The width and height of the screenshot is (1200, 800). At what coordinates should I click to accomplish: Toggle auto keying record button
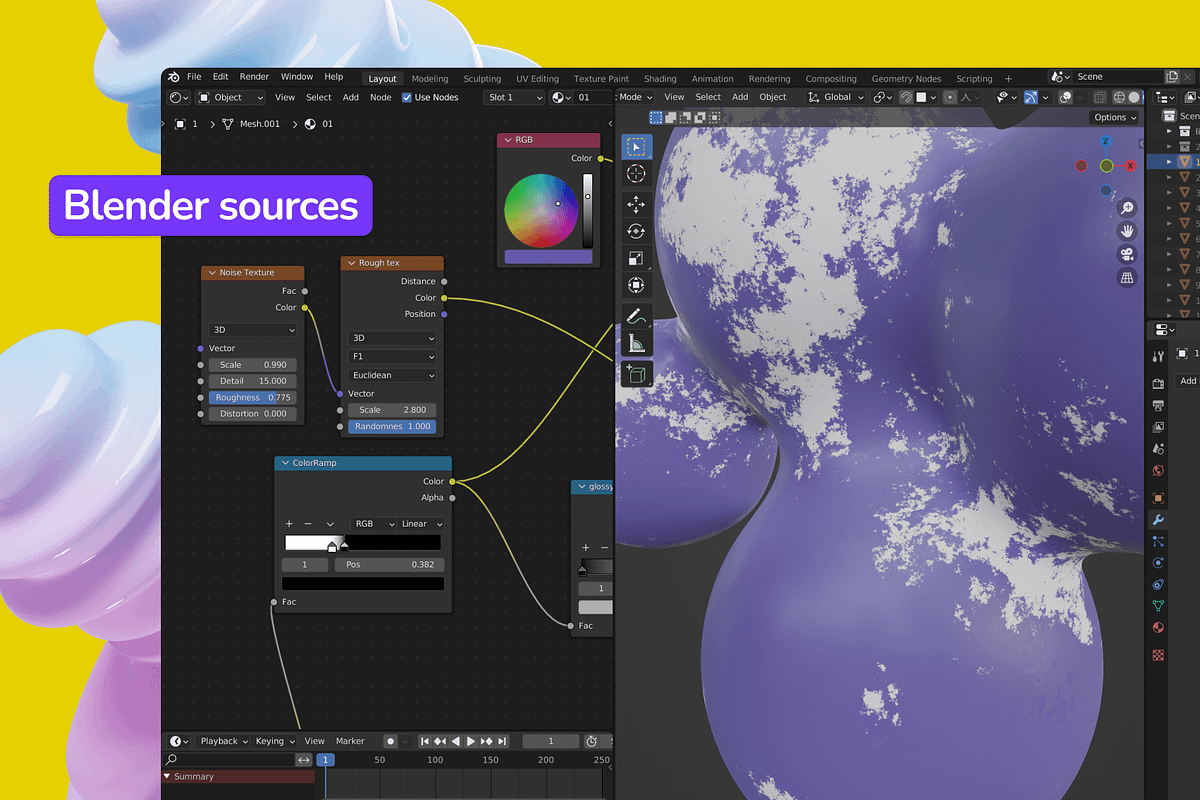[391, 741]
